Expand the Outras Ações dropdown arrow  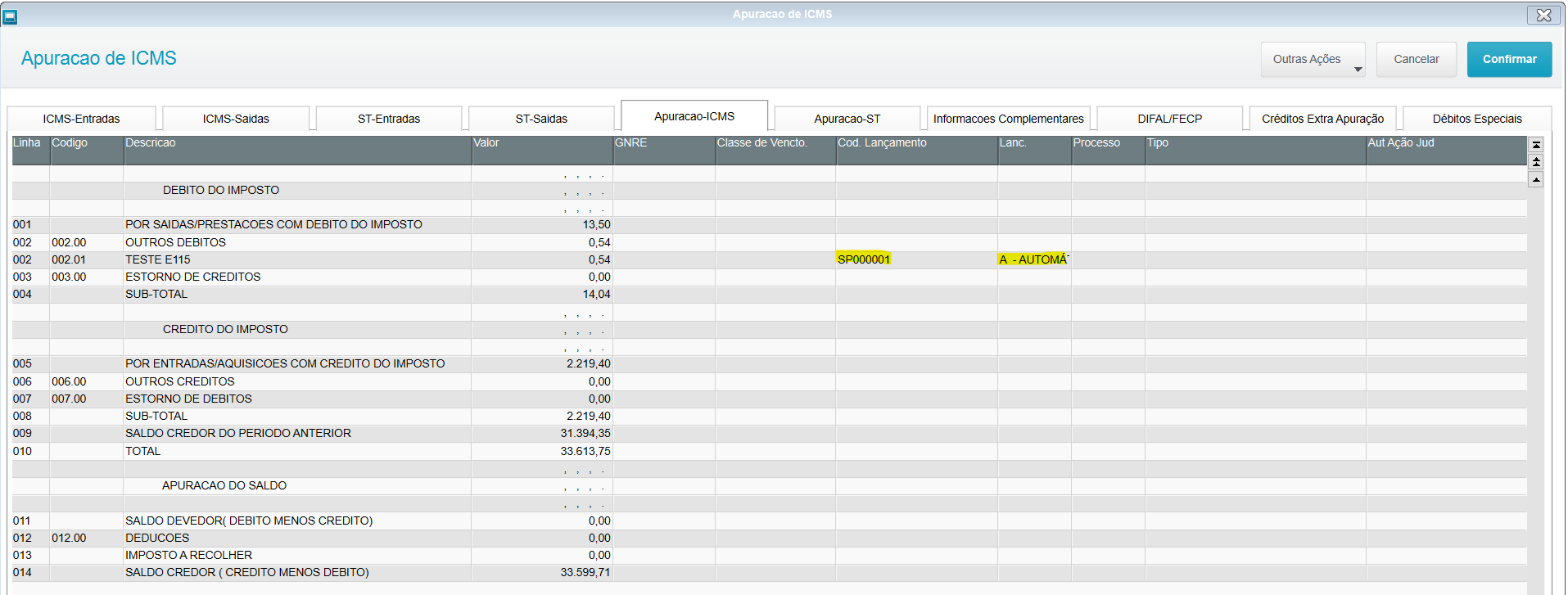point(1358,70)
